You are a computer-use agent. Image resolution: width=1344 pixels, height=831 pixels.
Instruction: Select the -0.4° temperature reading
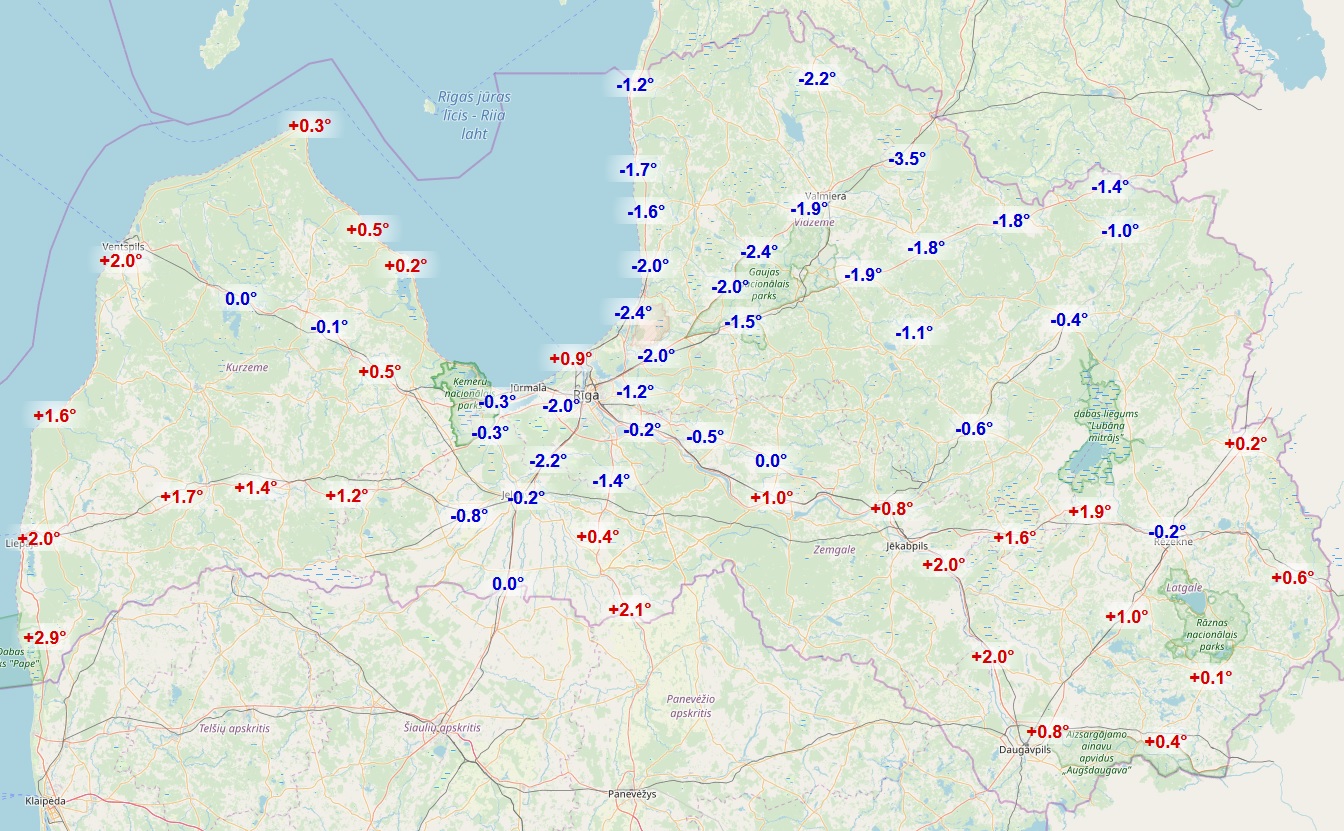tap(1068, 320)
